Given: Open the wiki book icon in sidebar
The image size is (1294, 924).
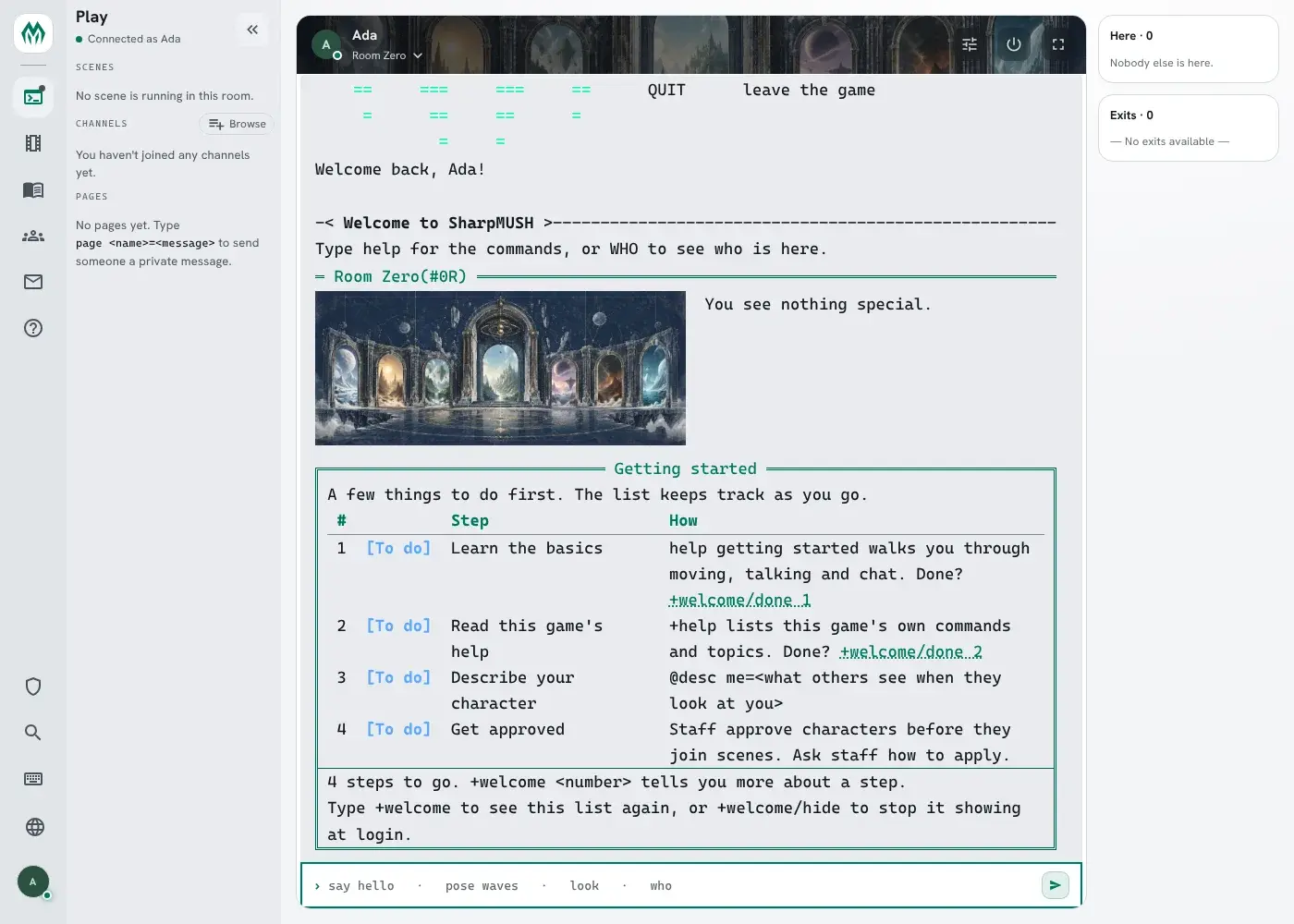Looking at the screenshot, I should click(33, 189).
